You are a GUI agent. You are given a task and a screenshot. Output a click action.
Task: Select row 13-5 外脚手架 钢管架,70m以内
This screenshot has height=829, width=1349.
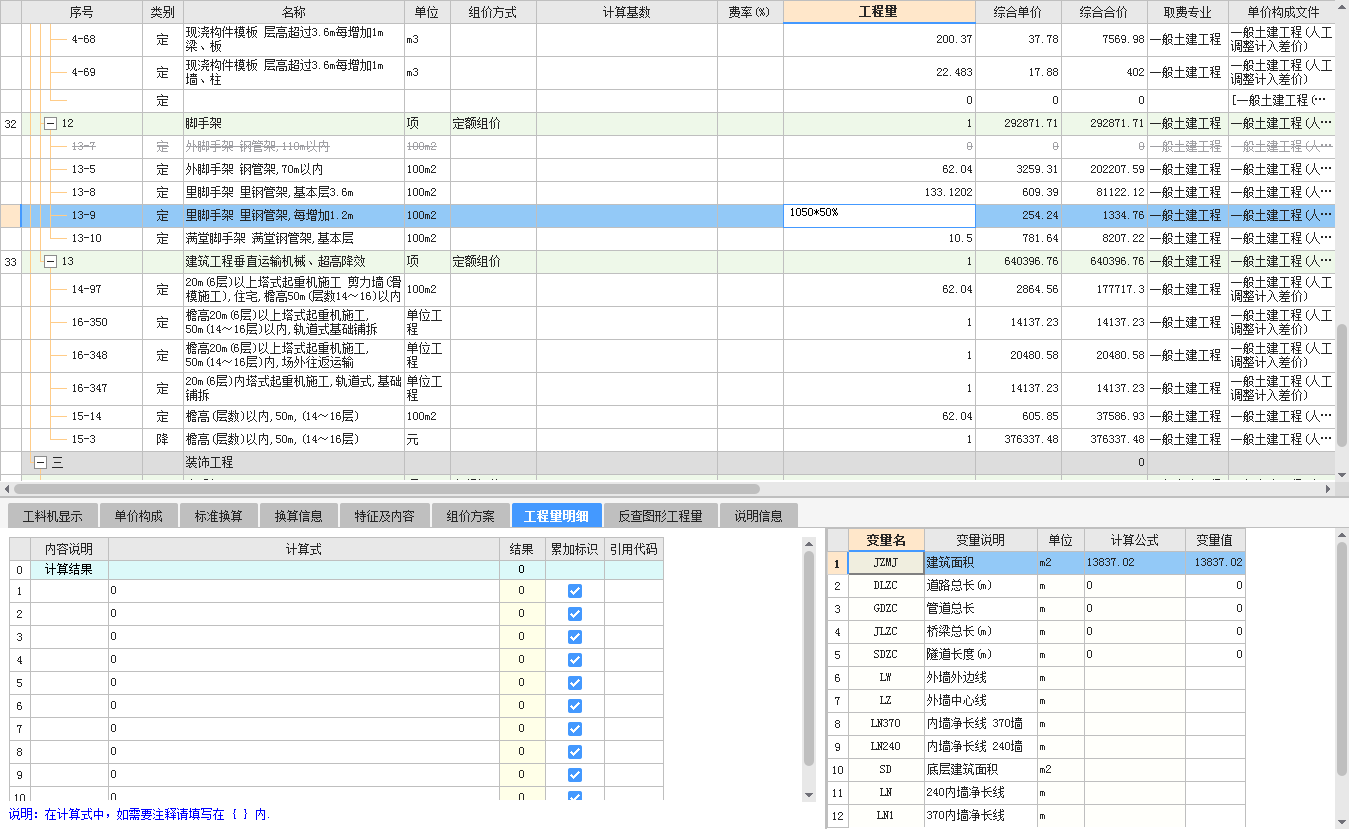click(x=667, y=169)
